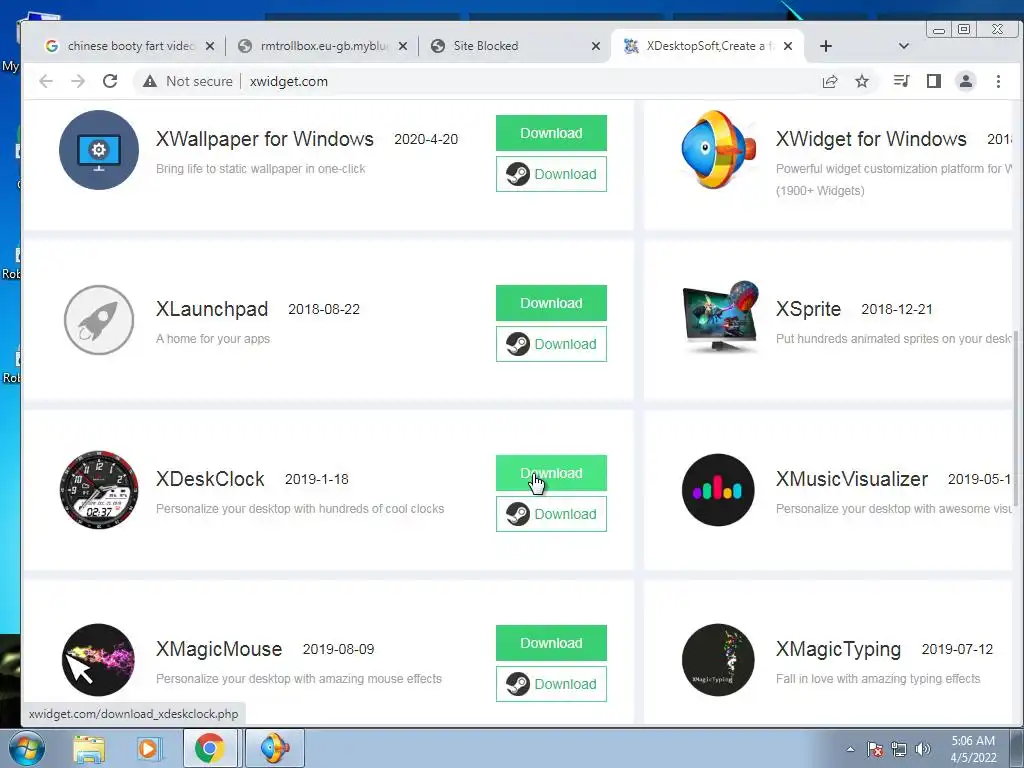Show hidden tray icons arrow
The width and height of the screenshot is (1024, 768).
850,749
